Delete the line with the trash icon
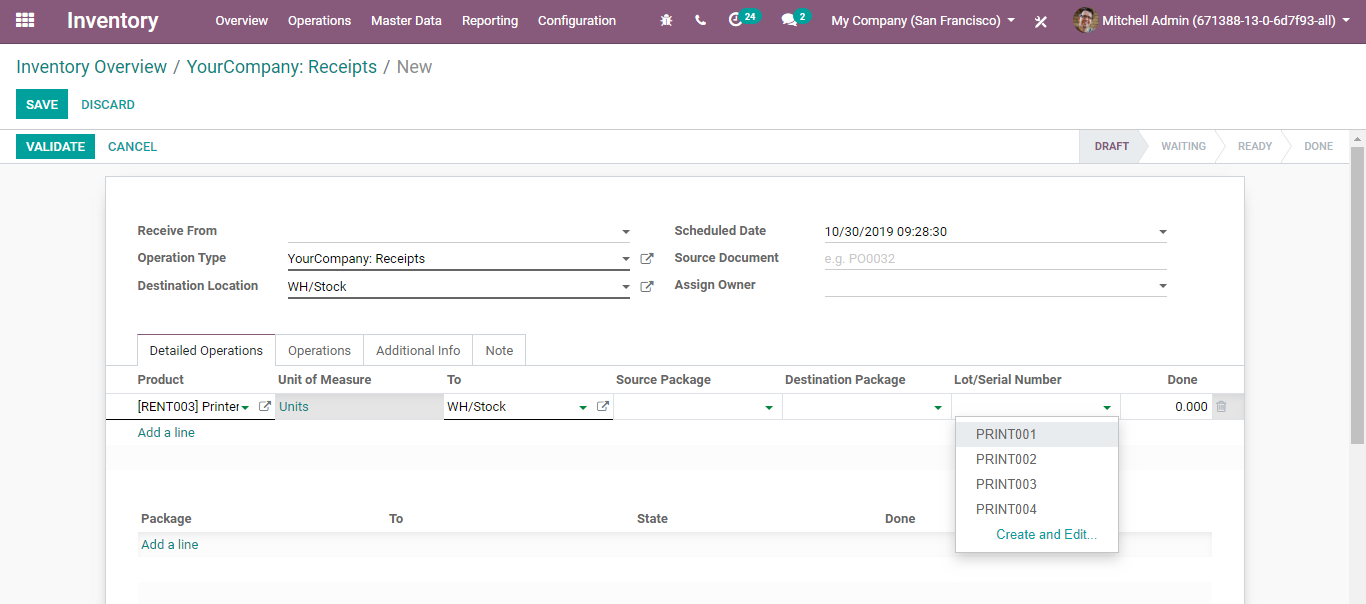1366x604 pixels. pyautogui.click(x=1221, y=407)
